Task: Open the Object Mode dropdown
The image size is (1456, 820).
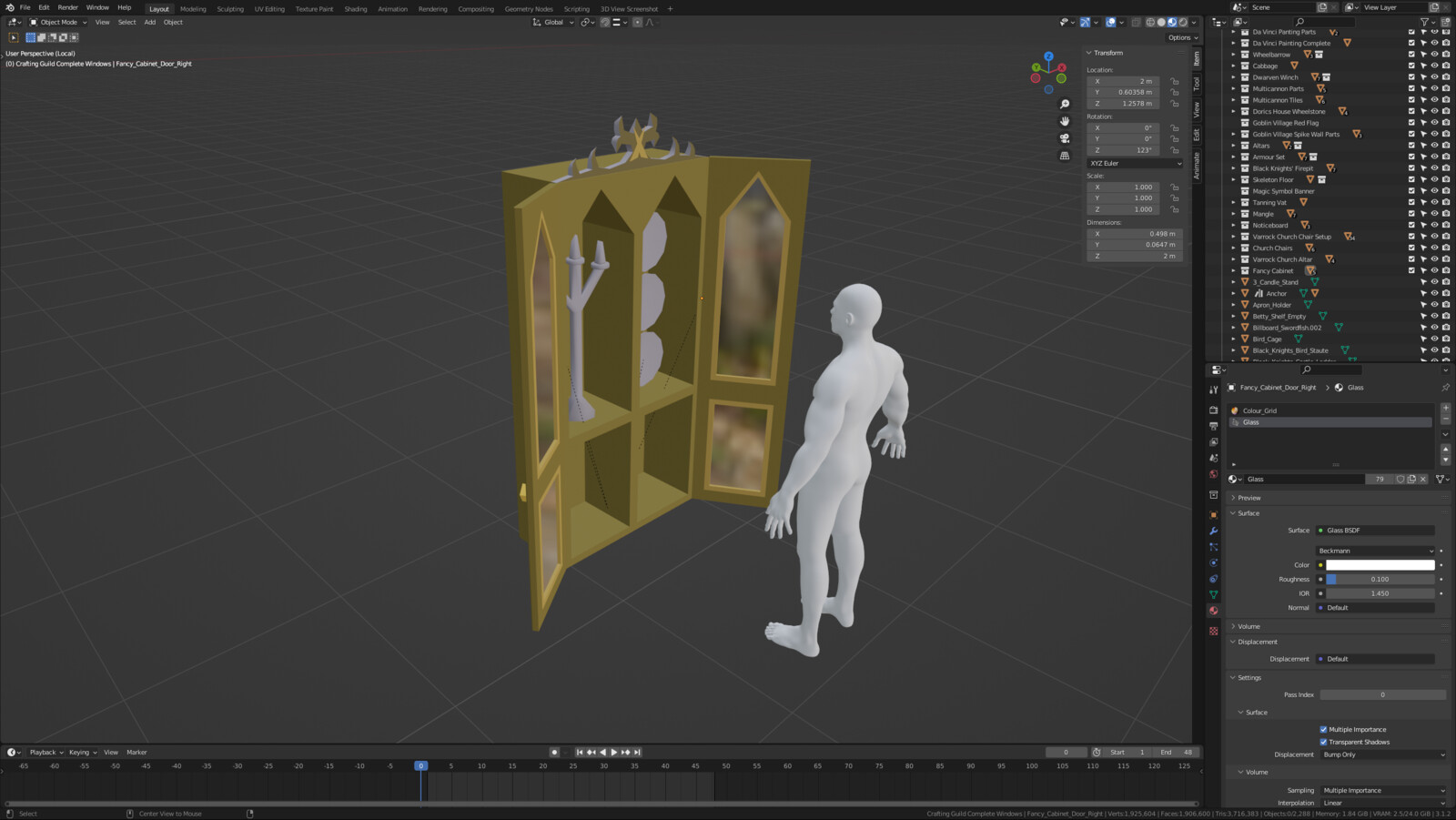Action: coord(58,22)
